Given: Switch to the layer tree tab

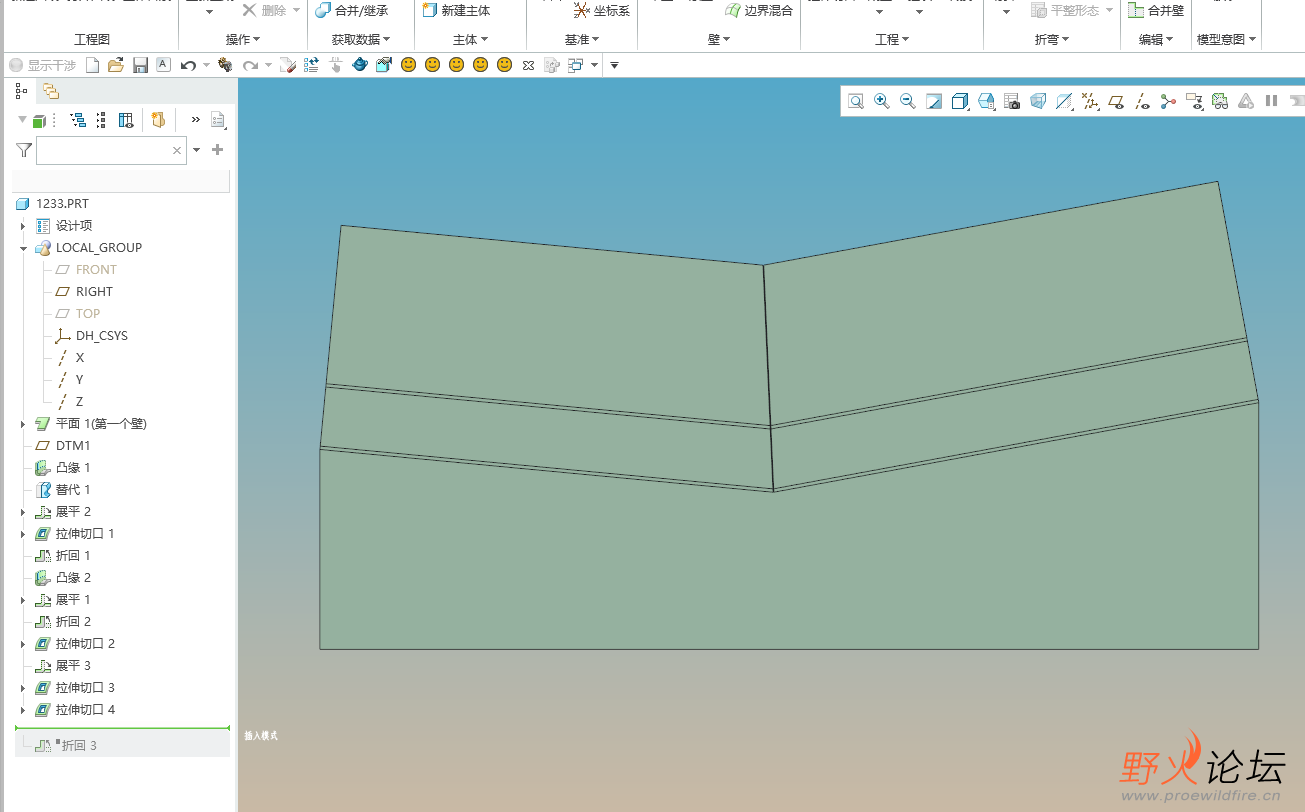Looking at the screenshot, I should 50,91.
